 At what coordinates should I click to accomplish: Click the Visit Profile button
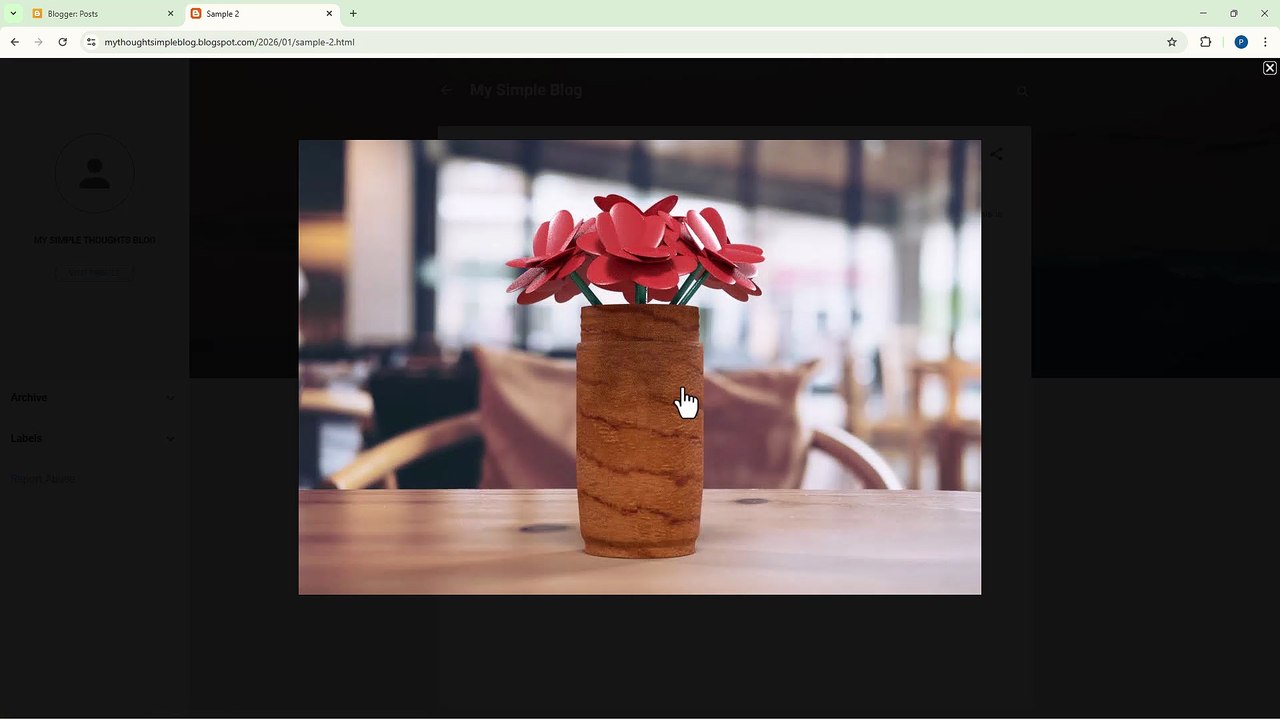point(94,272)
